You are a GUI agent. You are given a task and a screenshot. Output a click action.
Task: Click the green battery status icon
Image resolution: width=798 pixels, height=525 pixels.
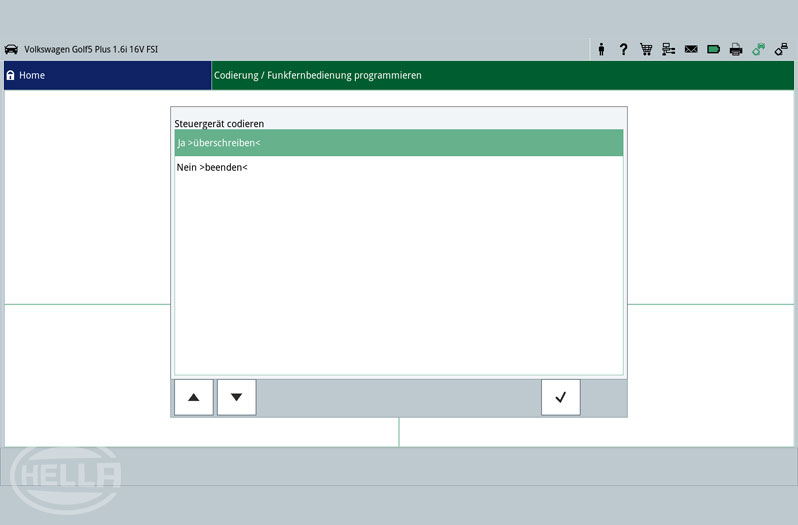coord(714,49)
